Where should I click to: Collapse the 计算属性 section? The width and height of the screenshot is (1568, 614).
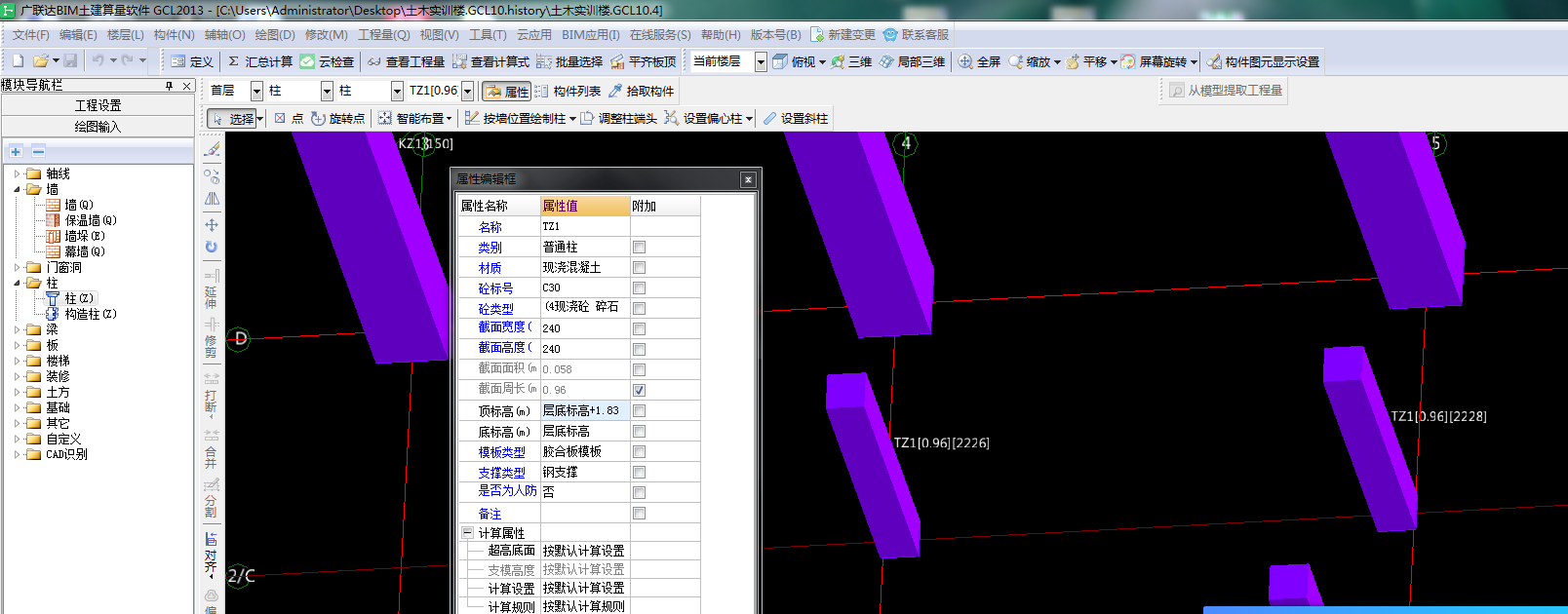[x=467, y=533]
